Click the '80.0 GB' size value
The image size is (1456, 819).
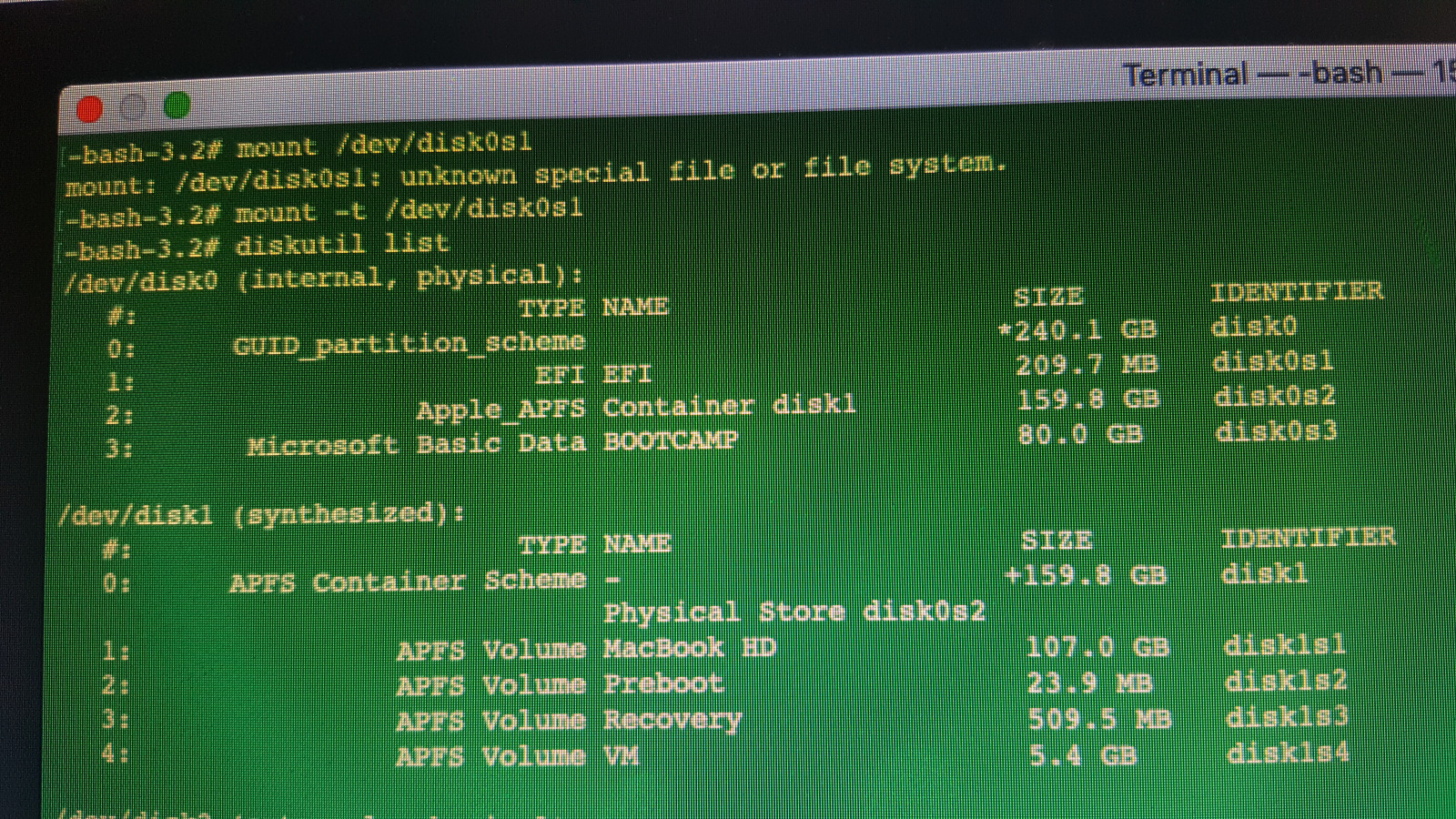(1080, 434)
